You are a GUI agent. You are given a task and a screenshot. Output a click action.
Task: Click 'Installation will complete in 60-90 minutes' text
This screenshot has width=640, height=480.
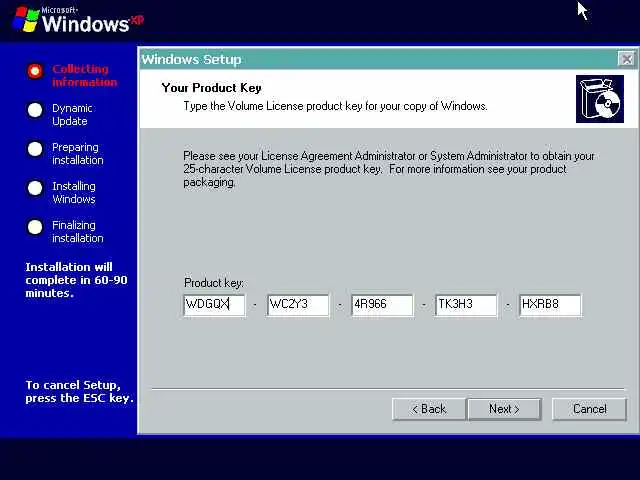pyautogui.click(x=76, y=280)
